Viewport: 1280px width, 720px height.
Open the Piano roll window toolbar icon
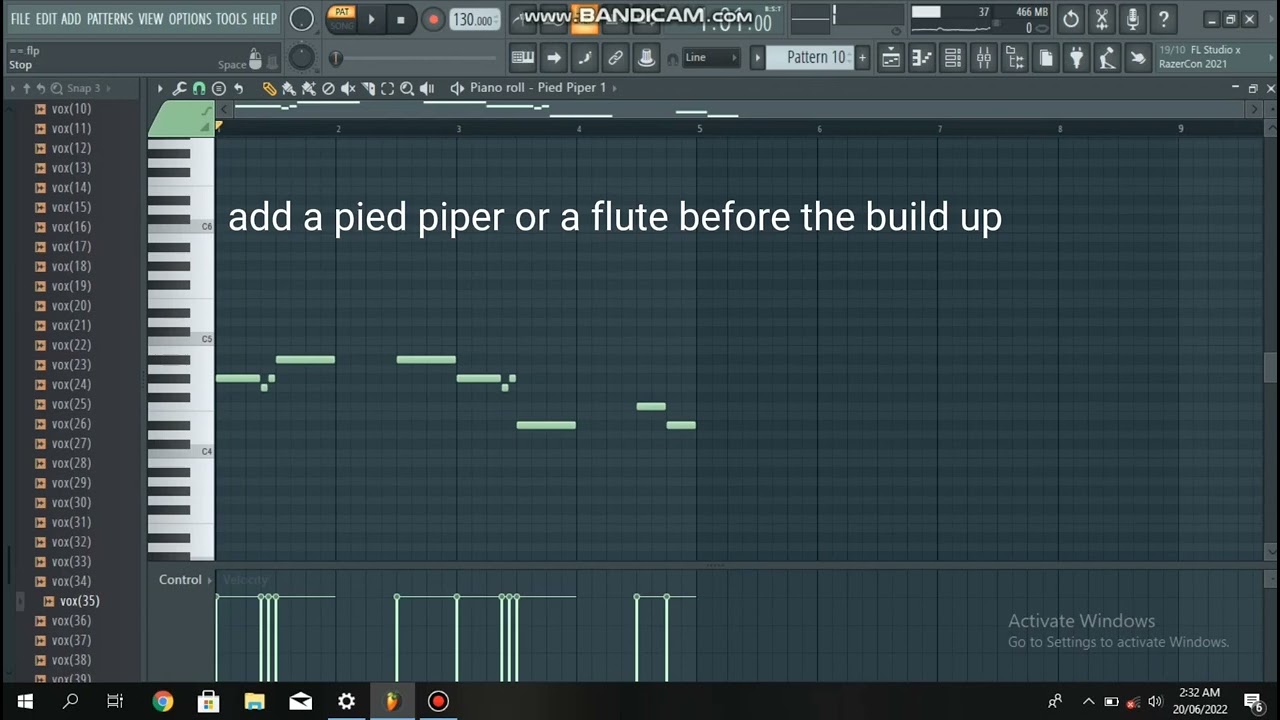coord(921,58)
